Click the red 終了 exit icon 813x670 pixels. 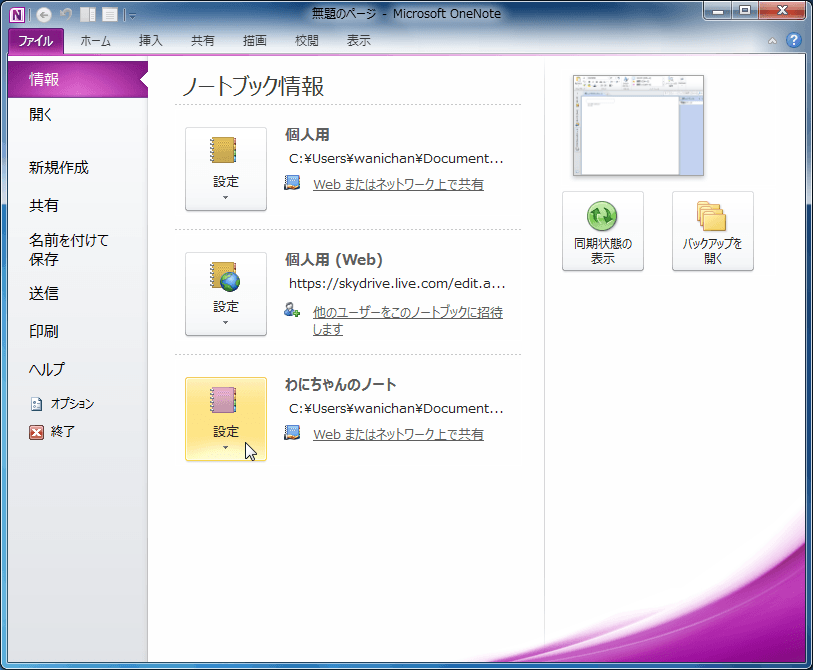pos(36,432)
